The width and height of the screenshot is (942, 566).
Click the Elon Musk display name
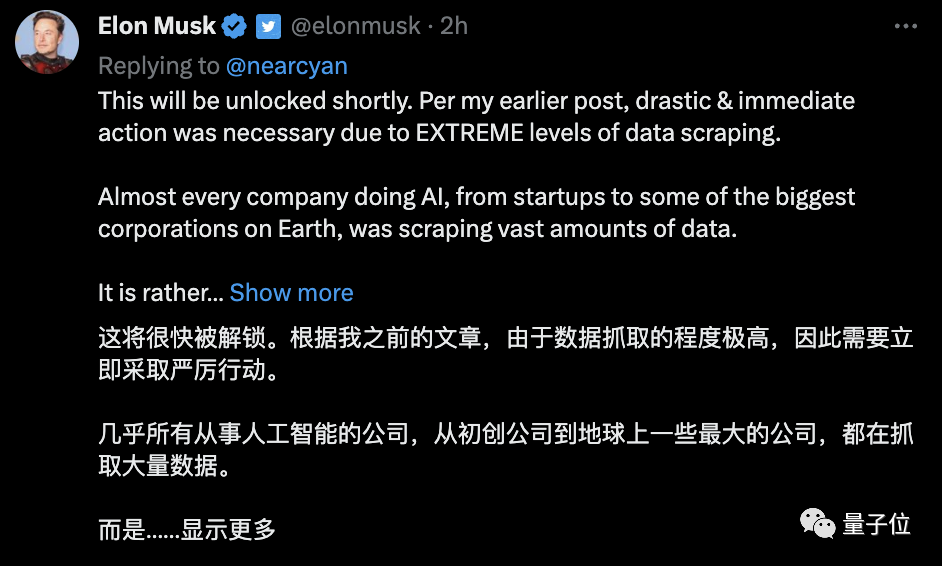coord(157,26)
